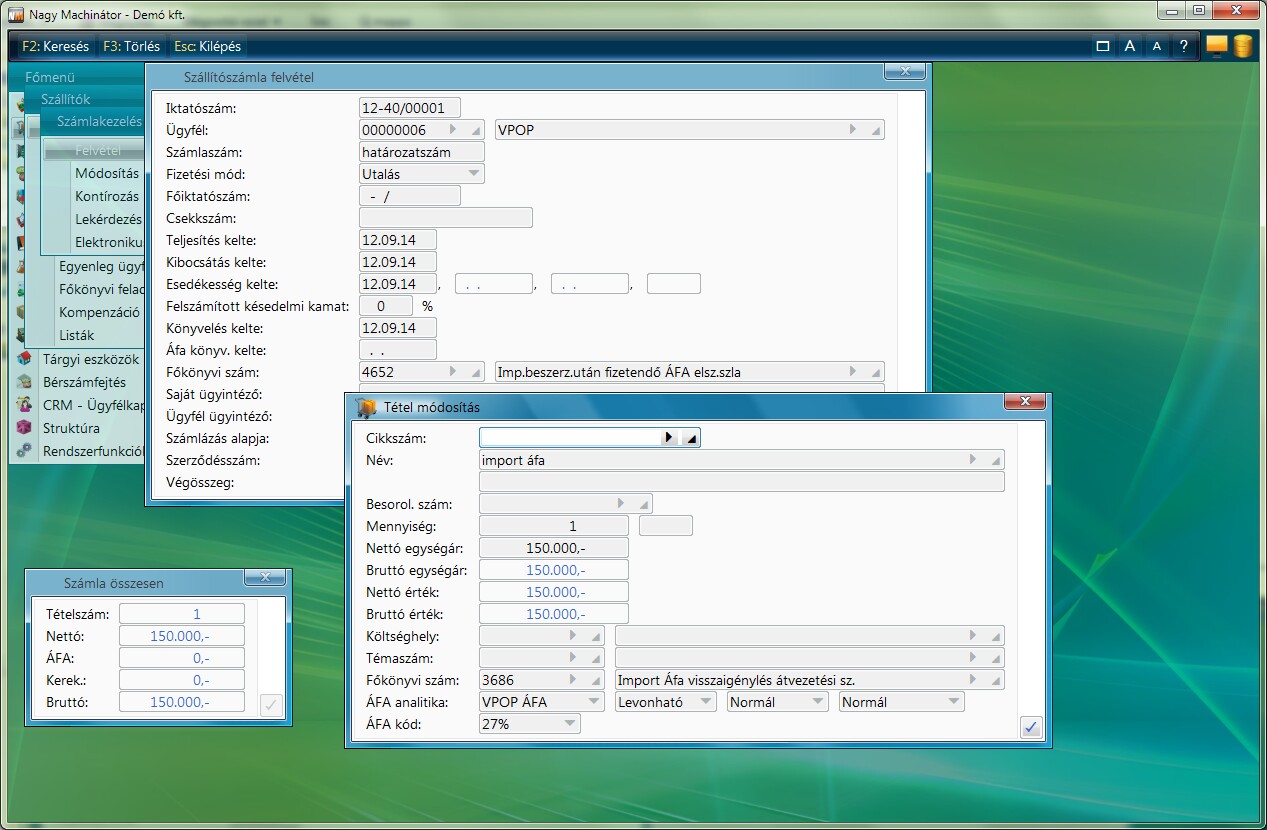
Task: Click the larger font size A icon
Action: [x=1129, y=46]
